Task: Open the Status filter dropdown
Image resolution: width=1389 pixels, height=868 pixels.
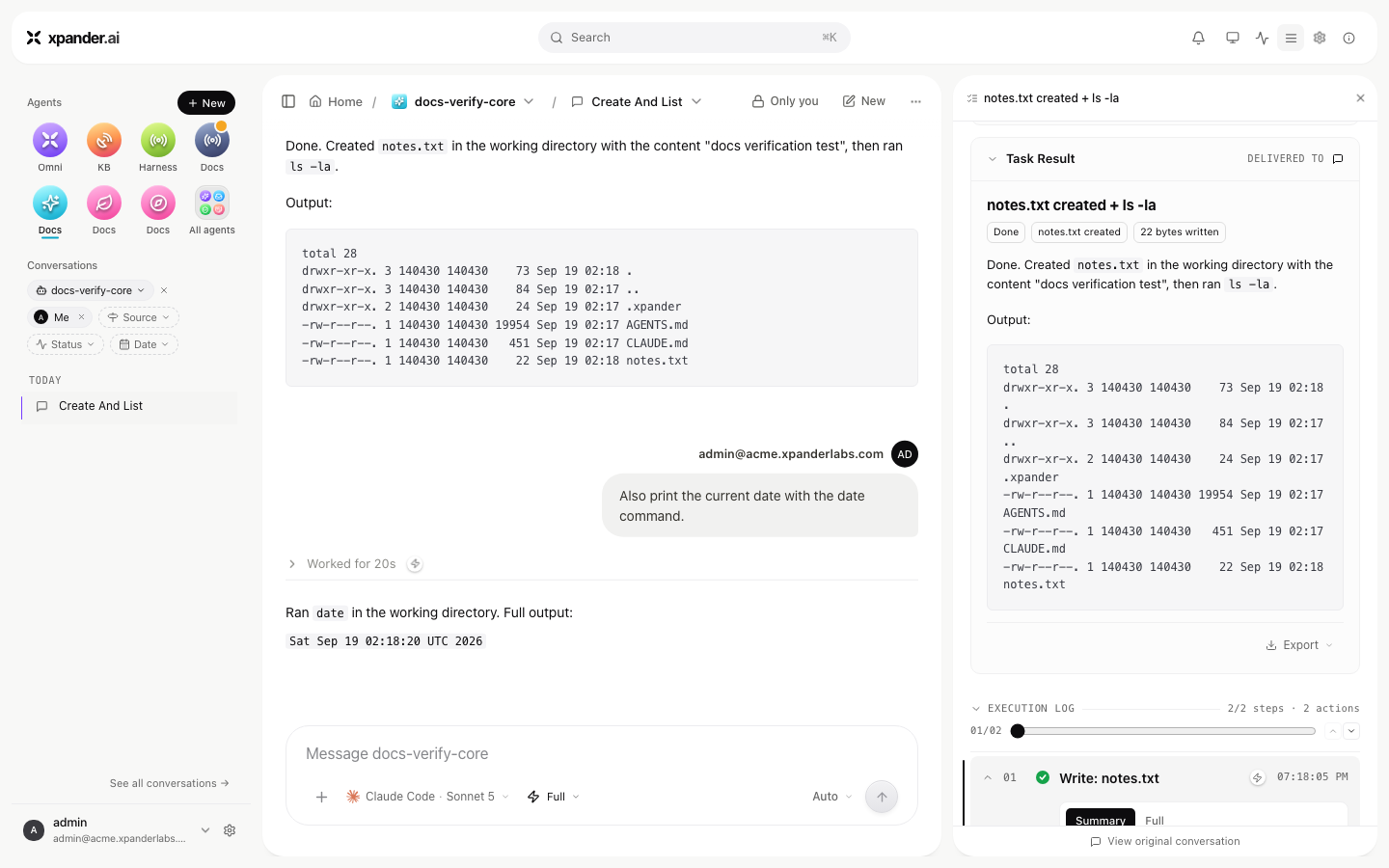Action: (x=66, y=344)
